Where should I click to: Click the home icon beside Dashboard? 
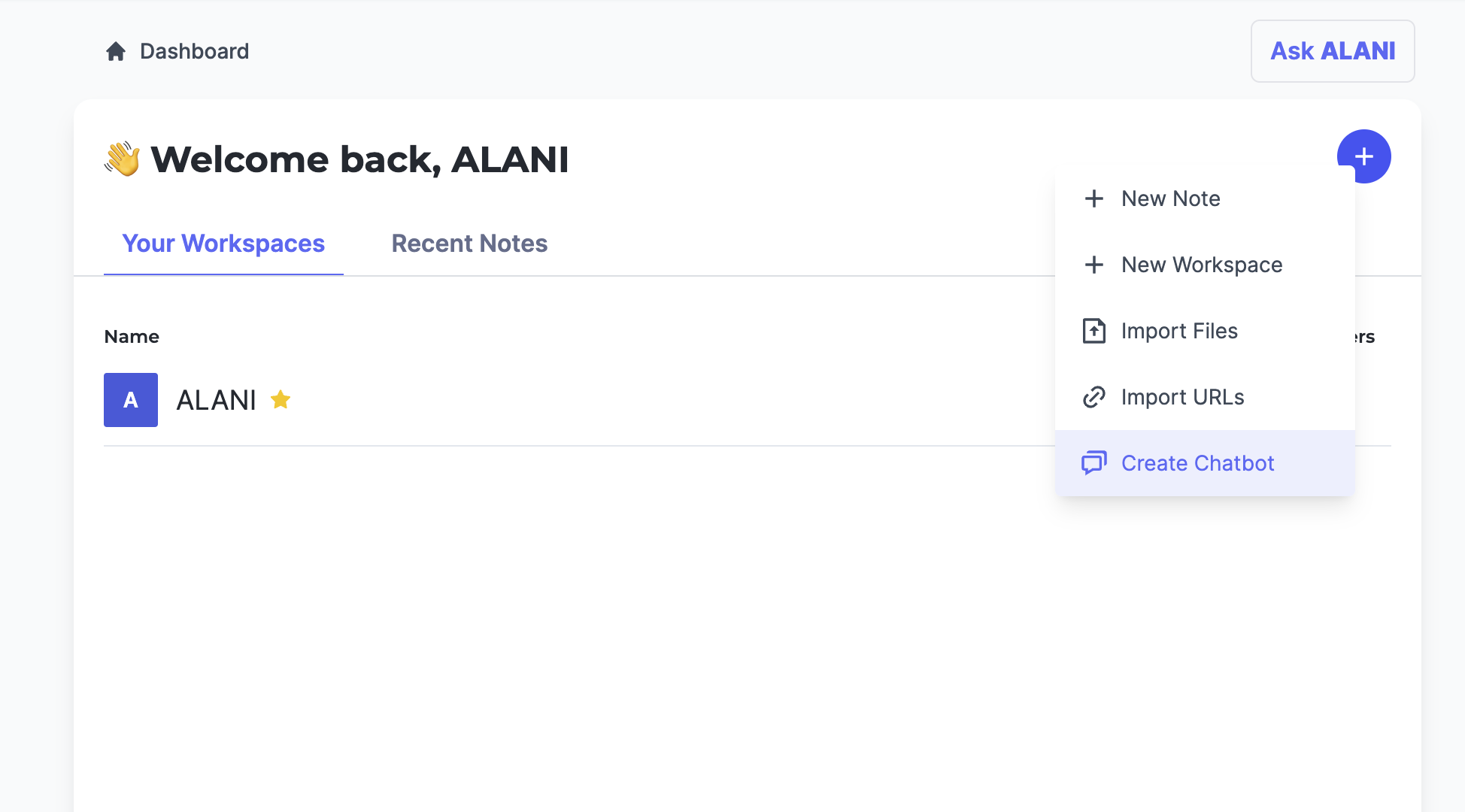pos(116,51)
